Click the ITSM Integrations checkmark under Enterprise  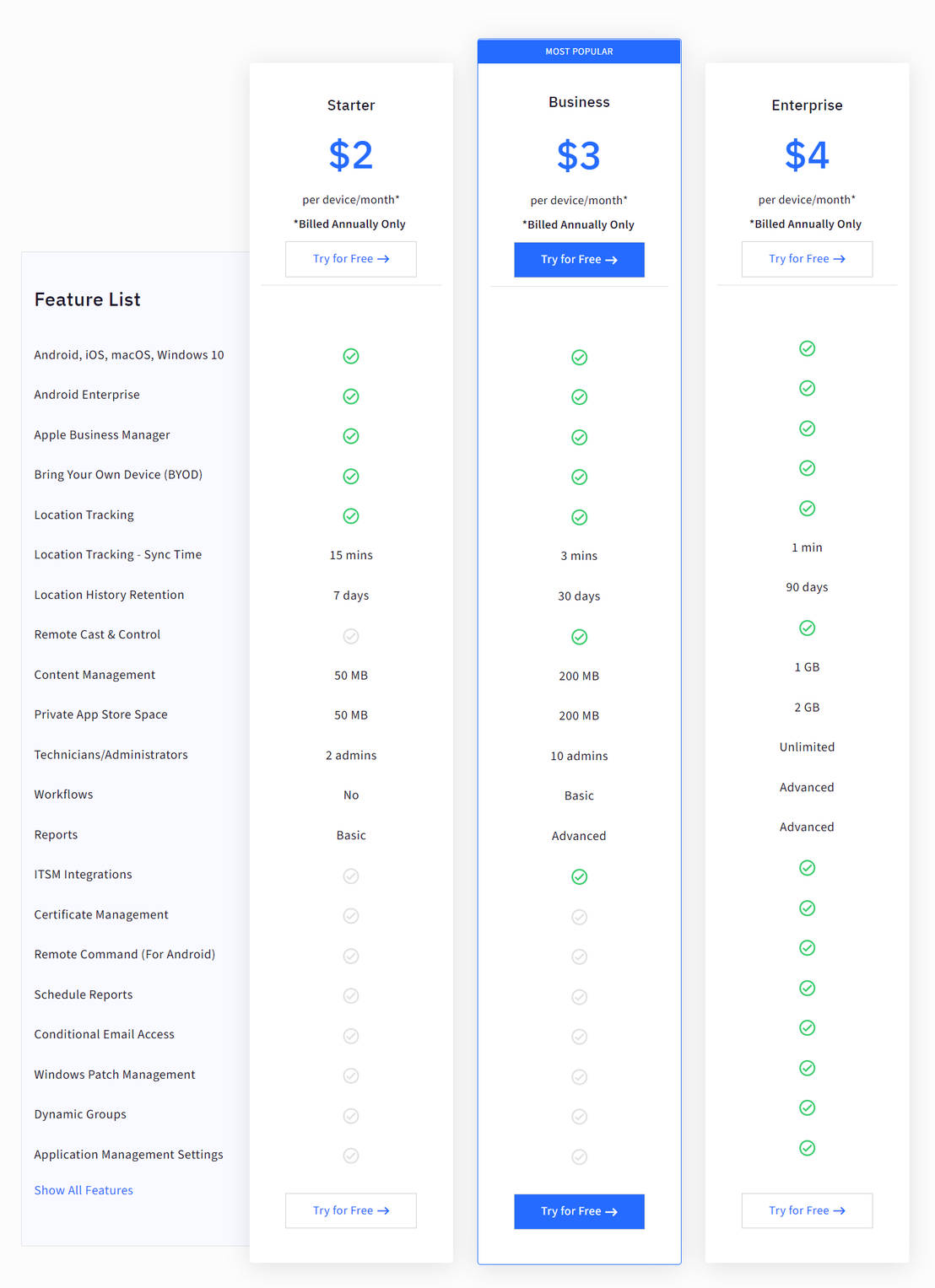(x=807, y=867)
